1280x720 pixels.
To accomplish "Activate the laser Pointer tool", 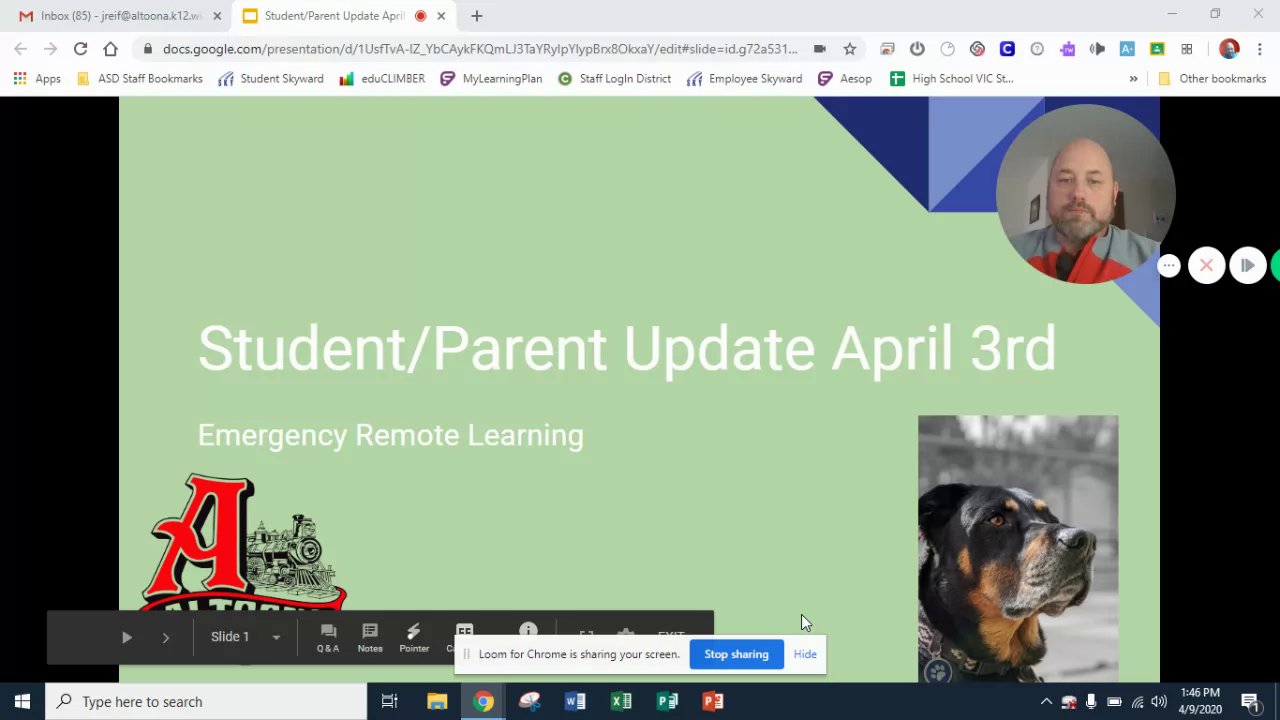I will (414, 637).
